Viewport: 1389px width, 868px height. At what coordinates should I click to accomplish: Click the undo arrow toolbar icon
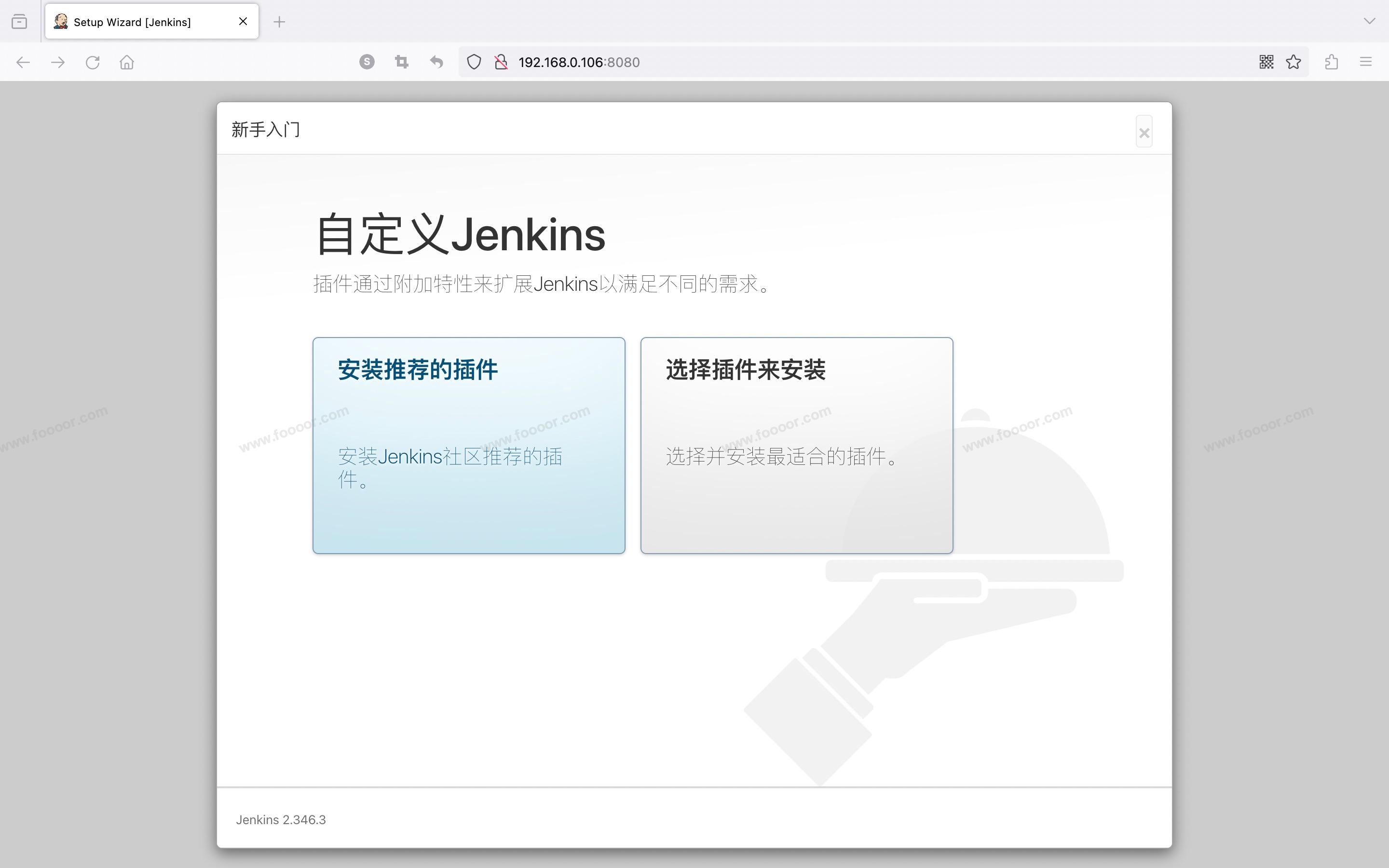(x=436, y=61)
